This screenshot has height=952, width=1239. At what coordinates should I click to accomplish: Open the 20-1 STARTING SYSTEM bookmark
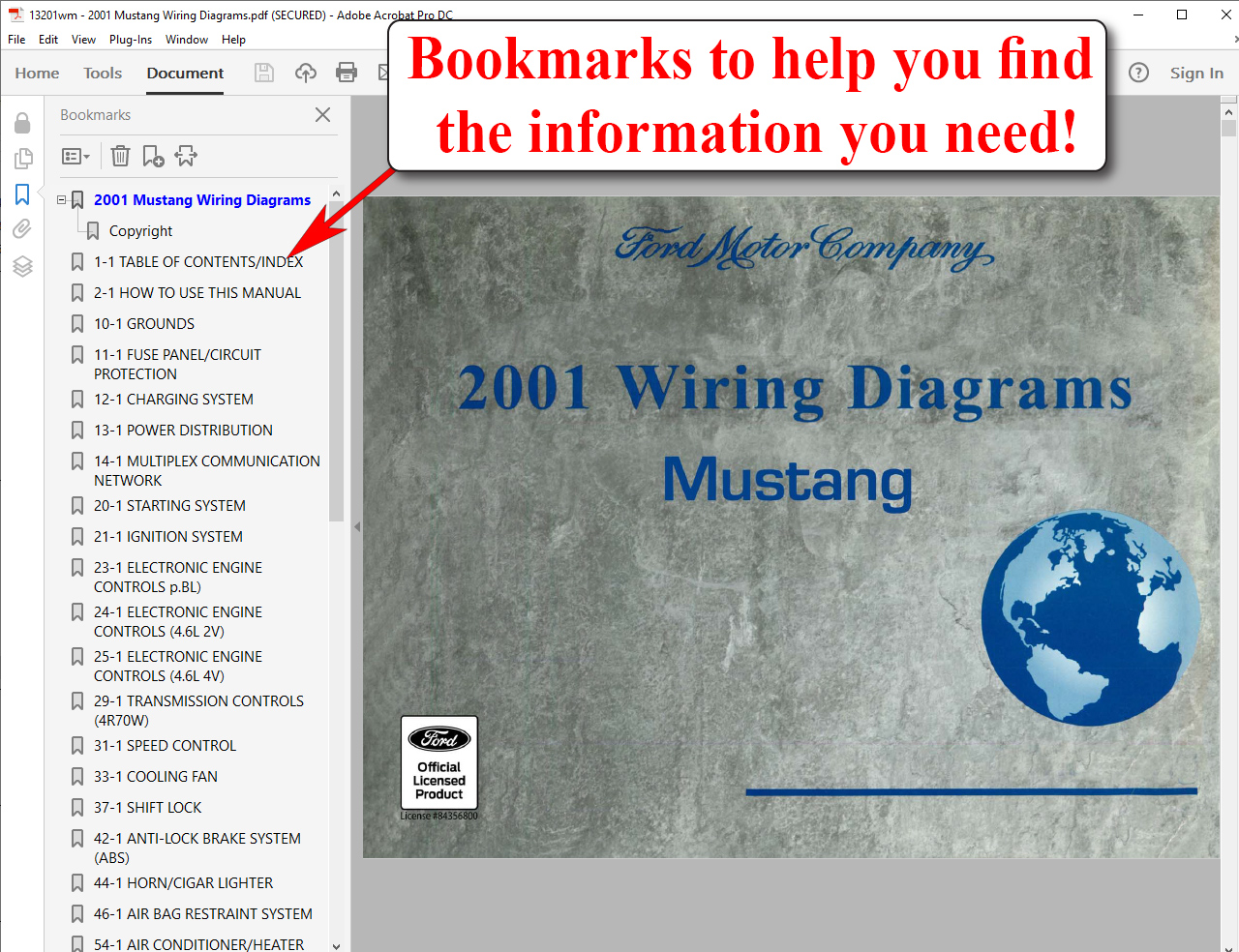point(169,506)
